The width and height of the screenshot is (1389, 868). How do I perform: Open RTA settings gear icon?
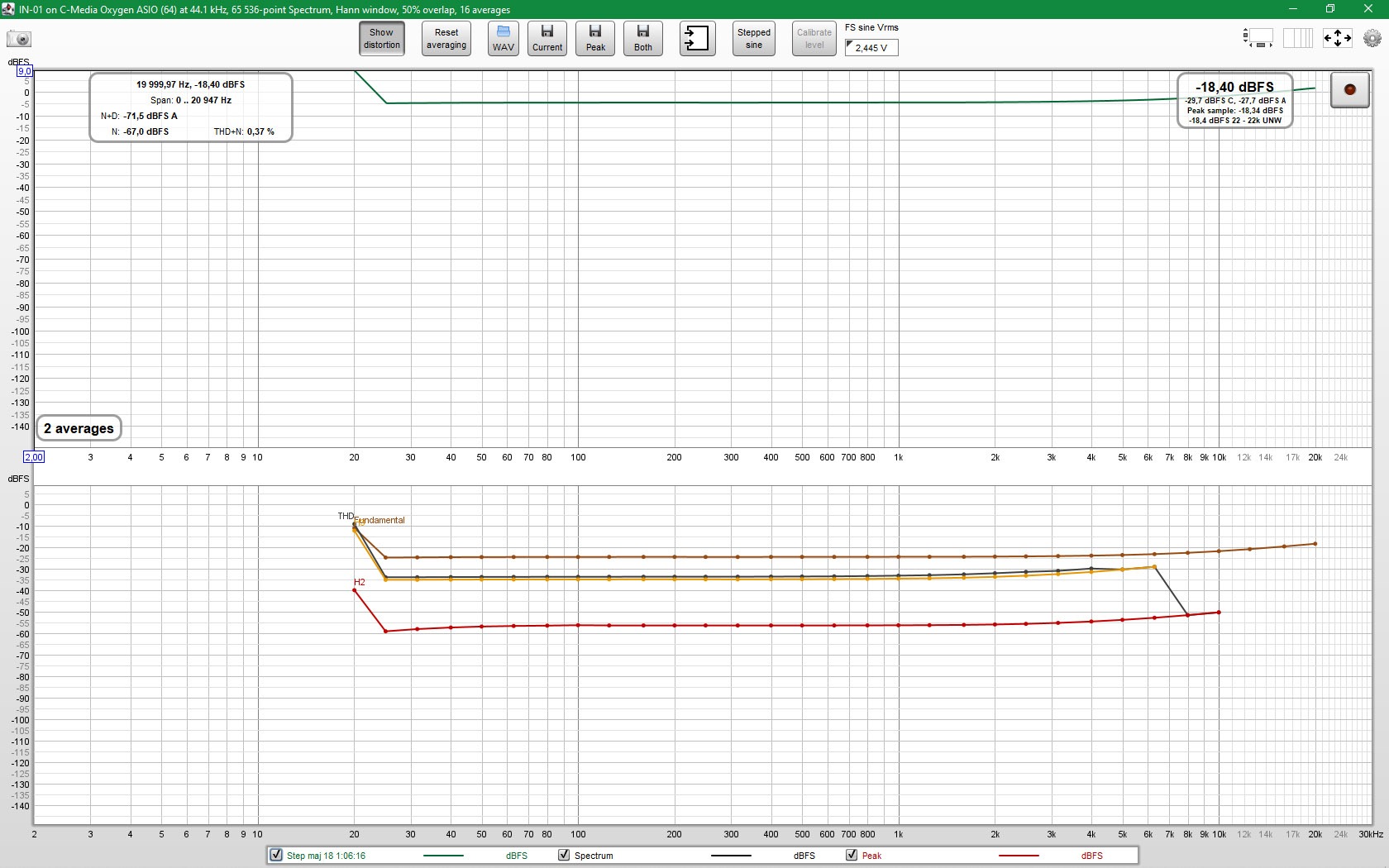[x=1372, y=38]
